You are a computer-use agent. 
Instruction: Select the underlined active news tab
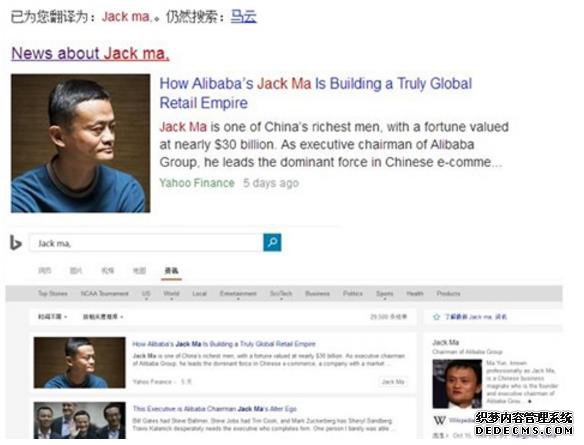coord(171,271)
